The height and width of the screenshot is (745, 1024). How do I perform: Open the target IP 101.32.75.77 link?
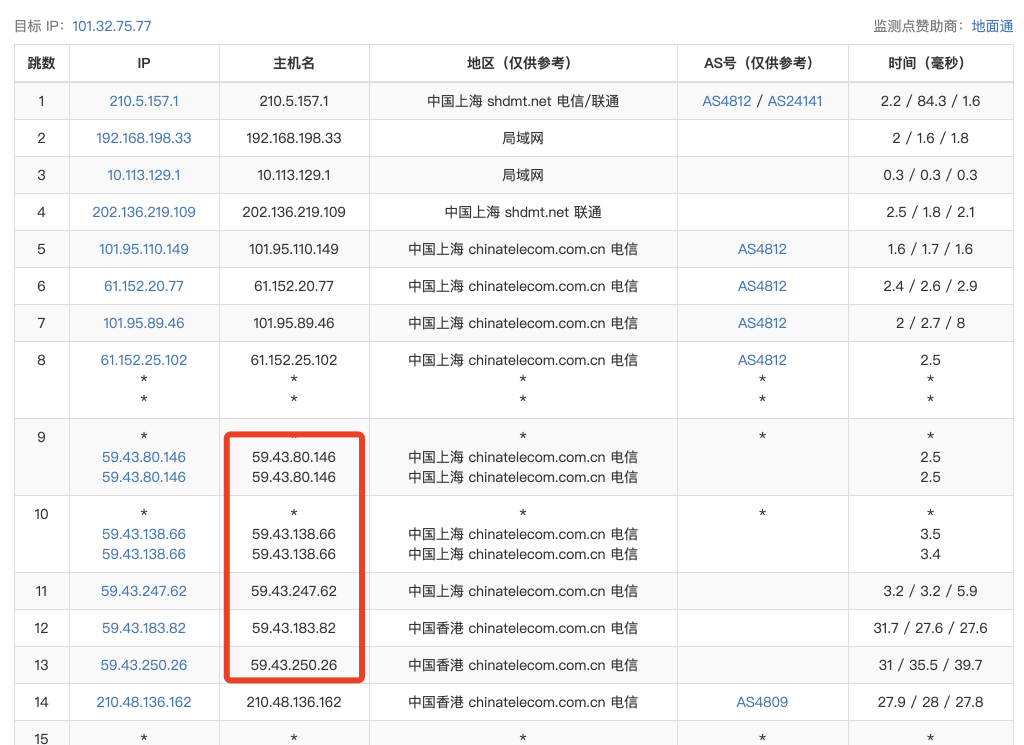[x=112, y=26]
